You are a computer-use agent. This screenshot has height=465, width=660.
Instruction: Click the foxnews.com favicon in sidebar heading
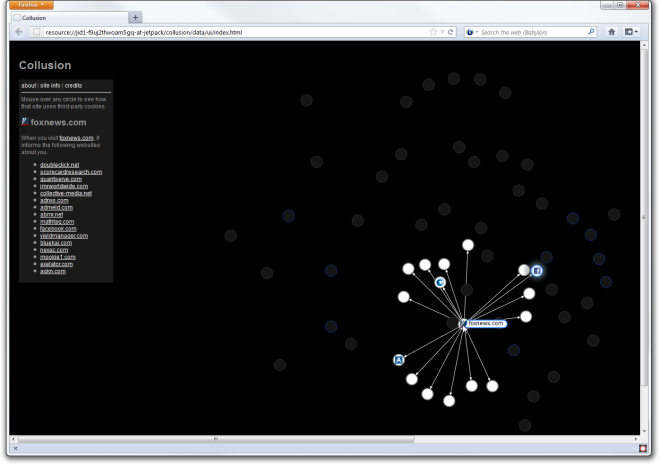pyautogui.click(x=25, y=122)
